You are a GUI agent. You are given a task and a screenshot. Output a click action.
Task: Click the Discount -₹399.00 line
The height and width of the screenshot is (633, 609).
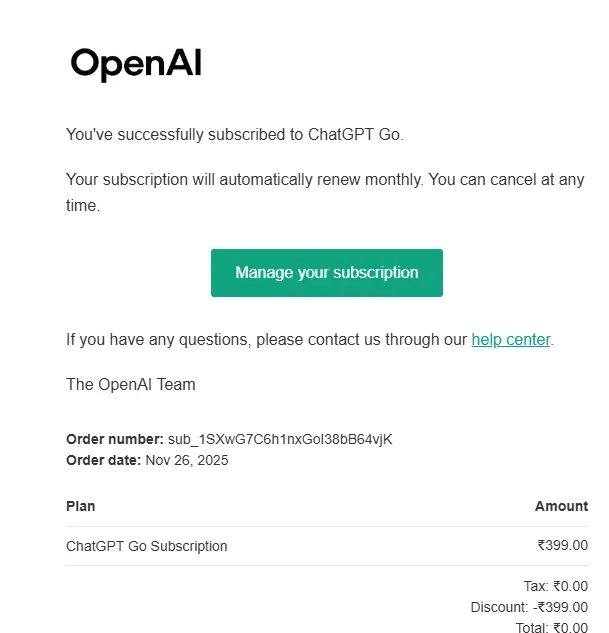(x=529, y=607)
